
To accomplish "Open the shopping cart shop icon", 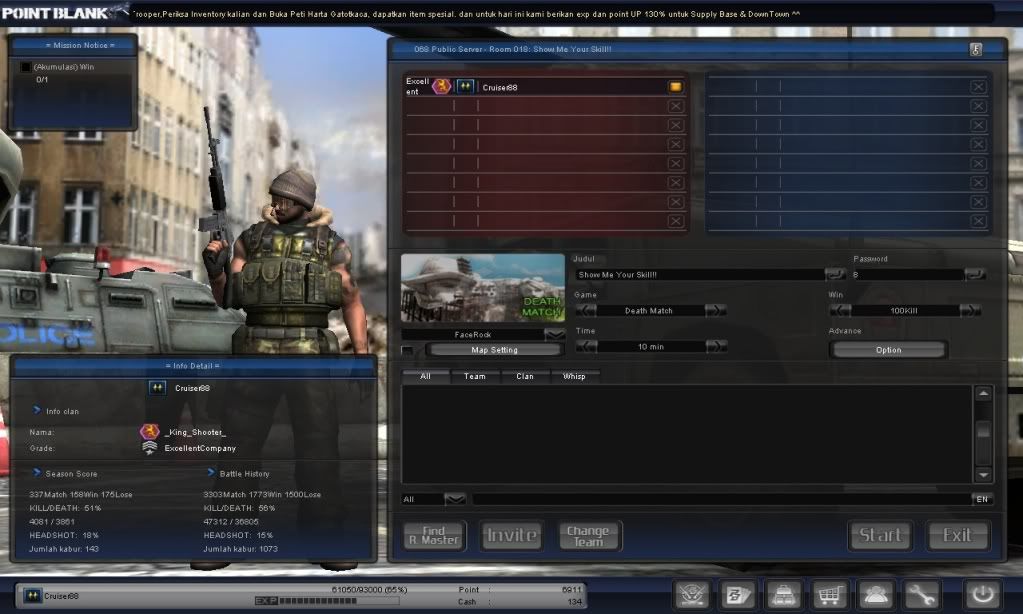I will tap(829, 594).
